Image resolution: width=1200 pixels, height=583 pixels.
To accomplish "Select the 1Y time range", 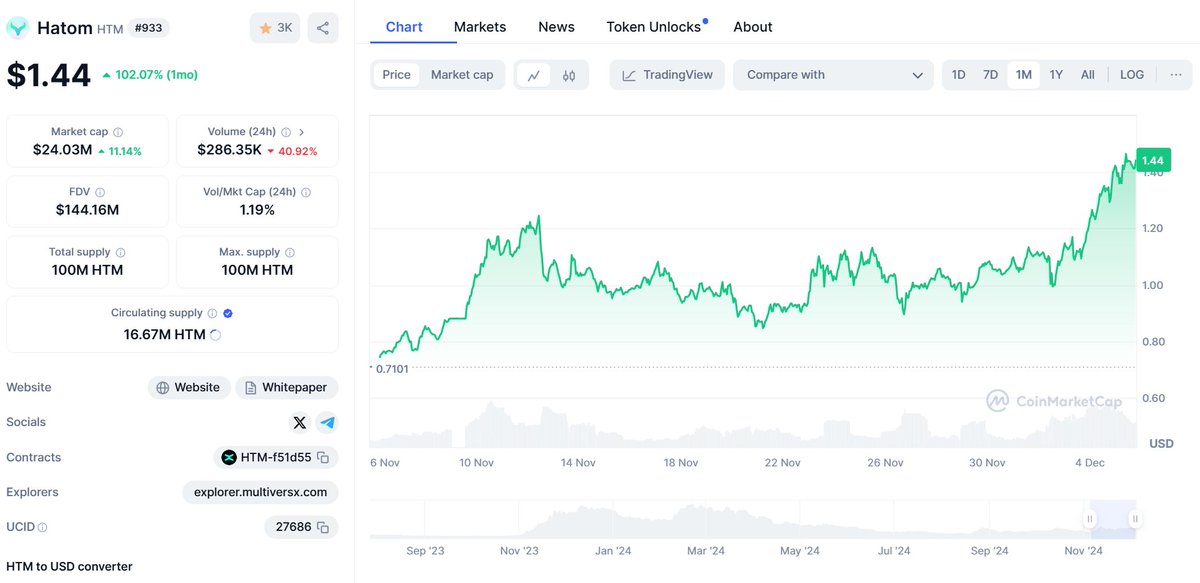I will point(1056,75).
